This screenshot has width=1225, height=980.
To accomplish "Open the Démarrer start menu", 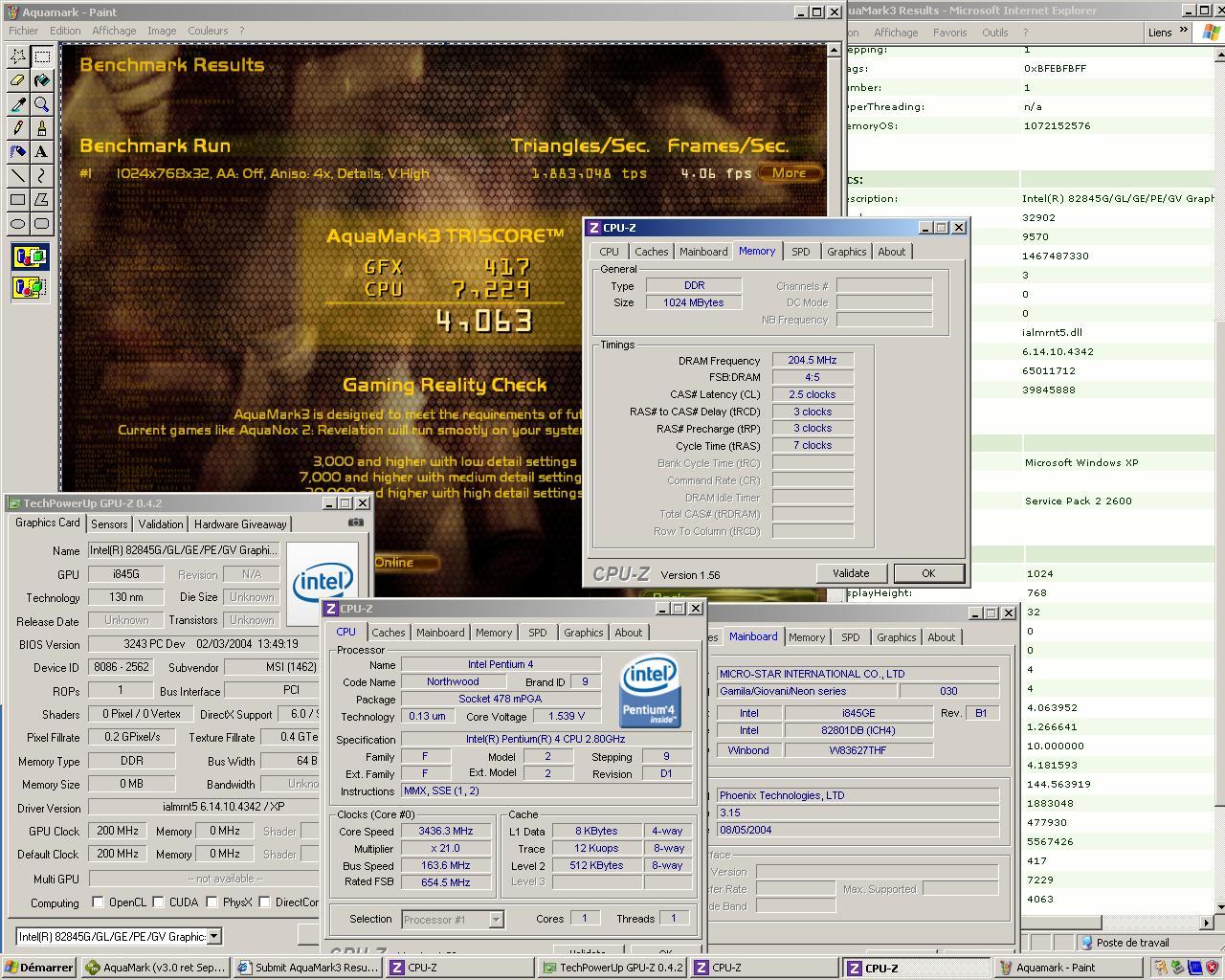I will (x=38, y=968).
